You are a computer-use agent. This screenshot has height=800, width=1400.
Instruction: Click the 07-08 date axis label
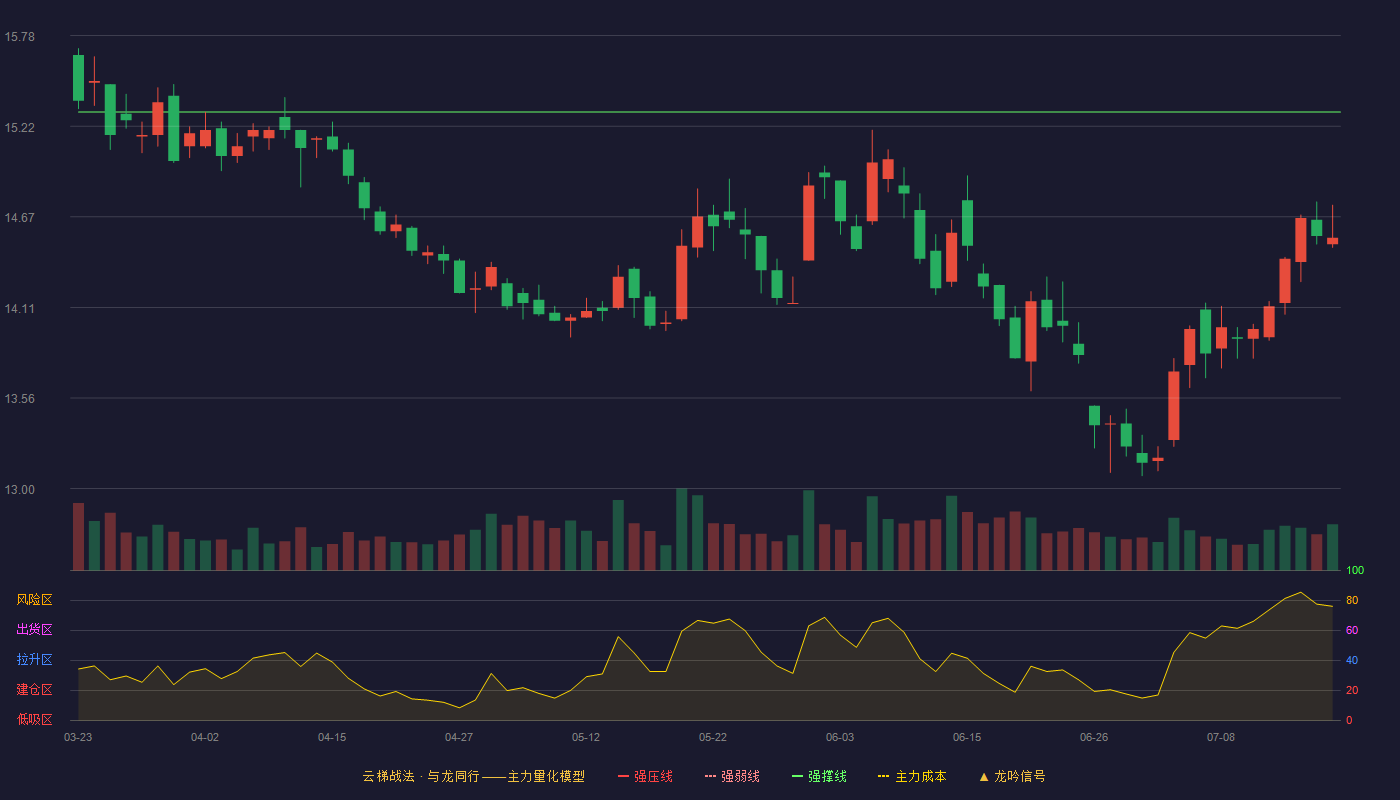point(1221,737)
